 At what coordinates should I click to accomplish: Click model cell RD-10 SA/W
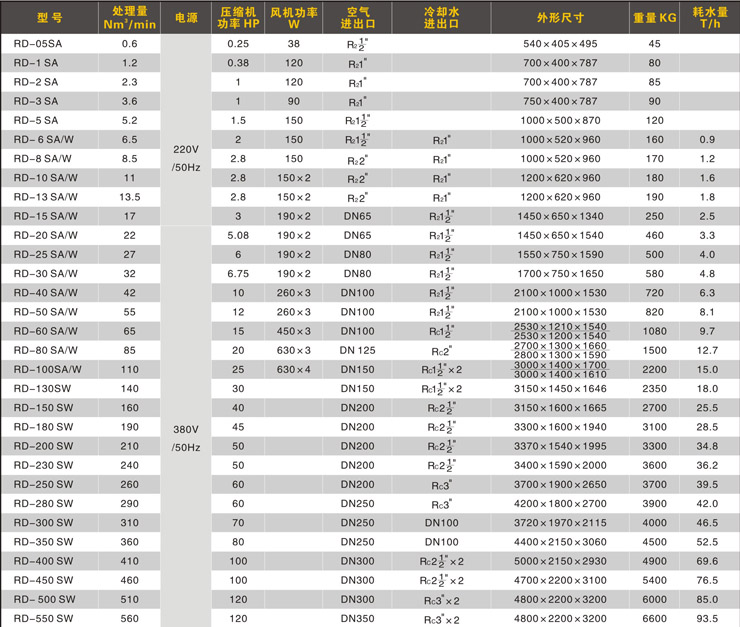tap(45, 178)
